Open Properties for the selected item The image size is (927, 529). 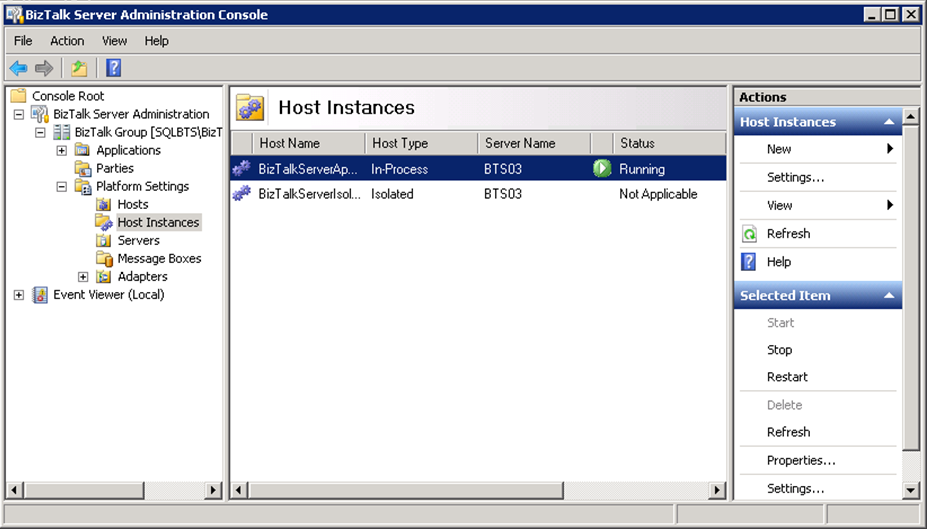(x=801, y=461)
